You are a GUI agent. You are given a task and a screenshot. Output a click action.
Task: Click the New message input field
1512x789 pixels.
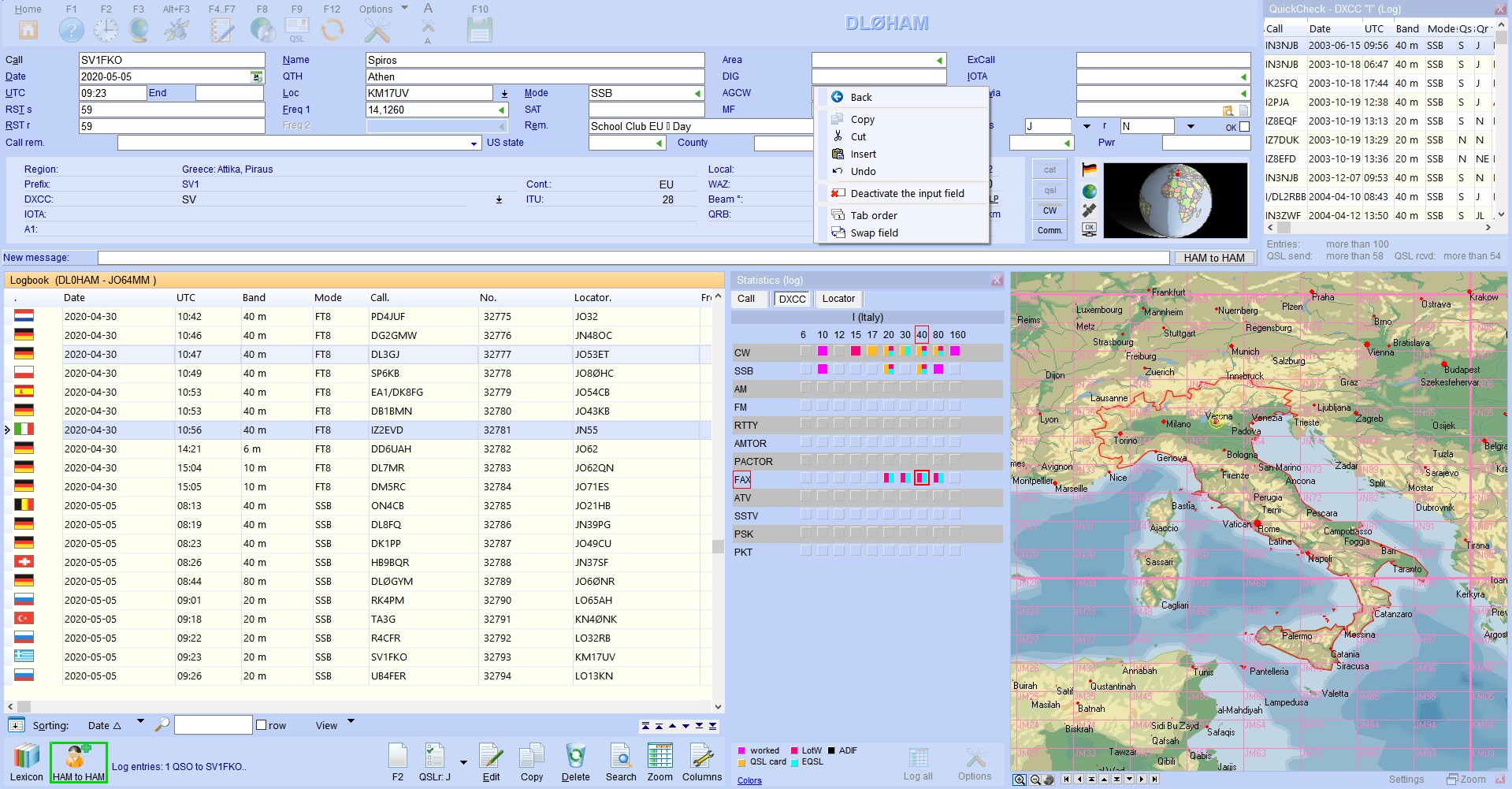point(633,258)
